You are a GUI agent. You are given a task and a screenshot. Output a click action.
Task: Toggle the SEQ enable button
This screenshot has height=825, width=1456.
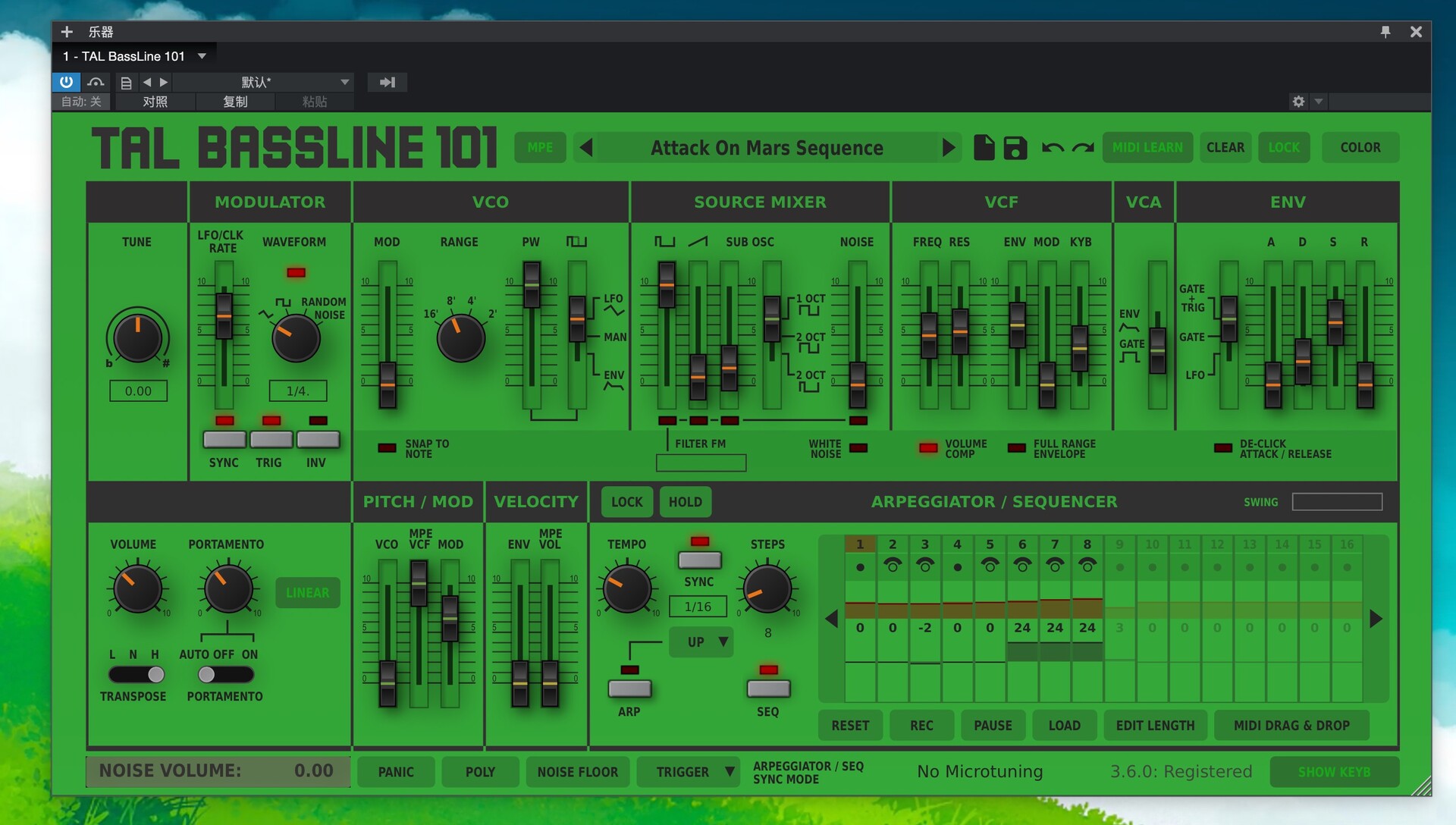click(768, 689)
